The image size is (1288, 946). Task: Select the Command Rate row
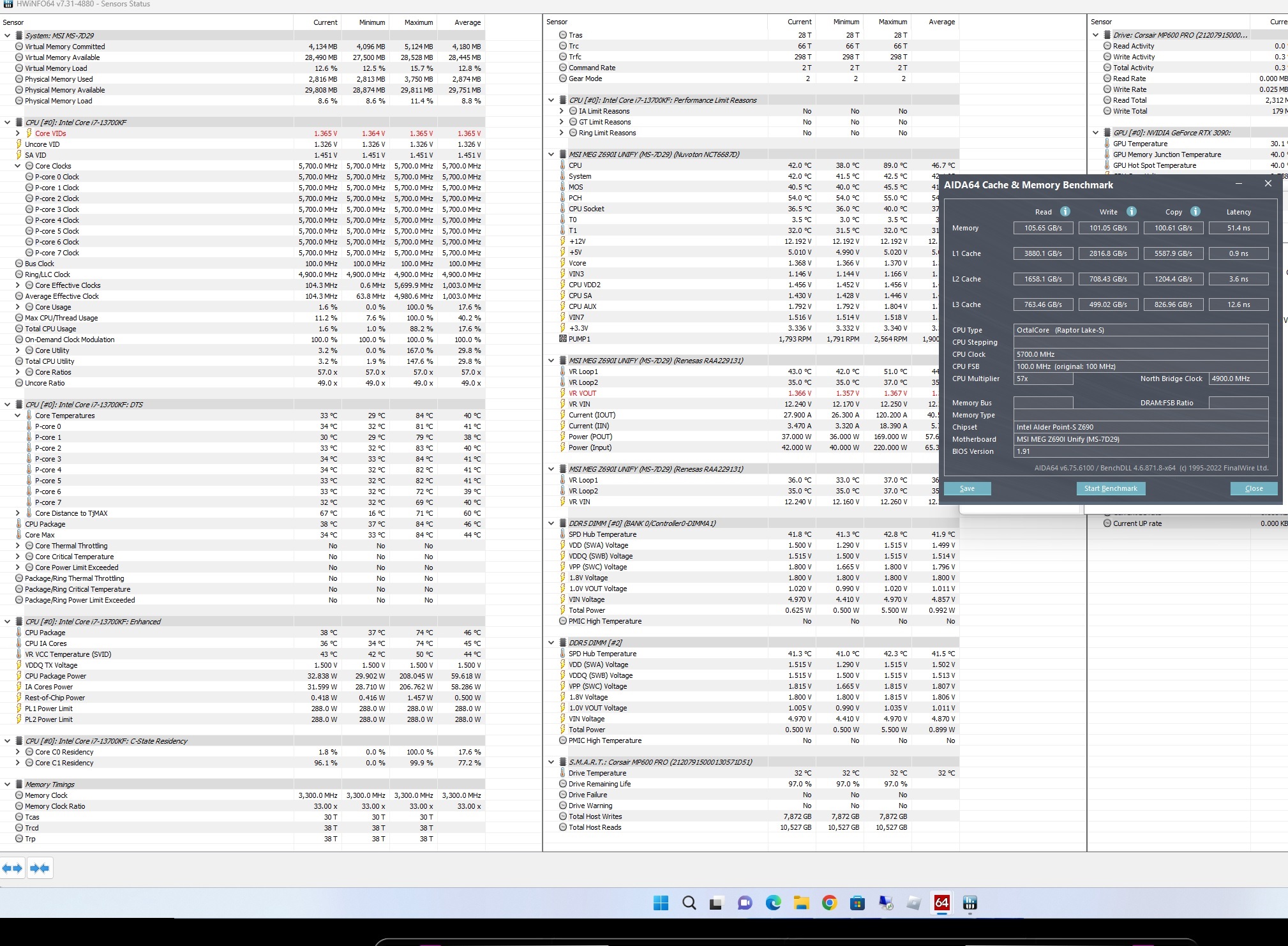(751, 68)
